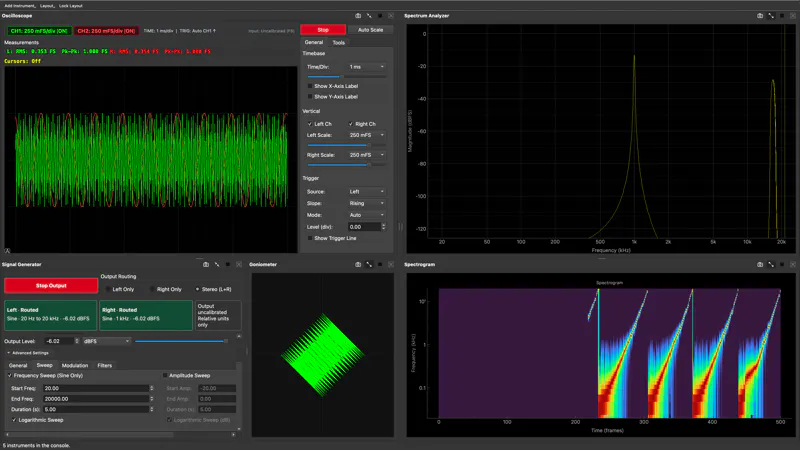Screen dimensions: 800x450
Task: Toggle the CH2 250 mFS/div channel badge
Action: (x=106, y=31)
